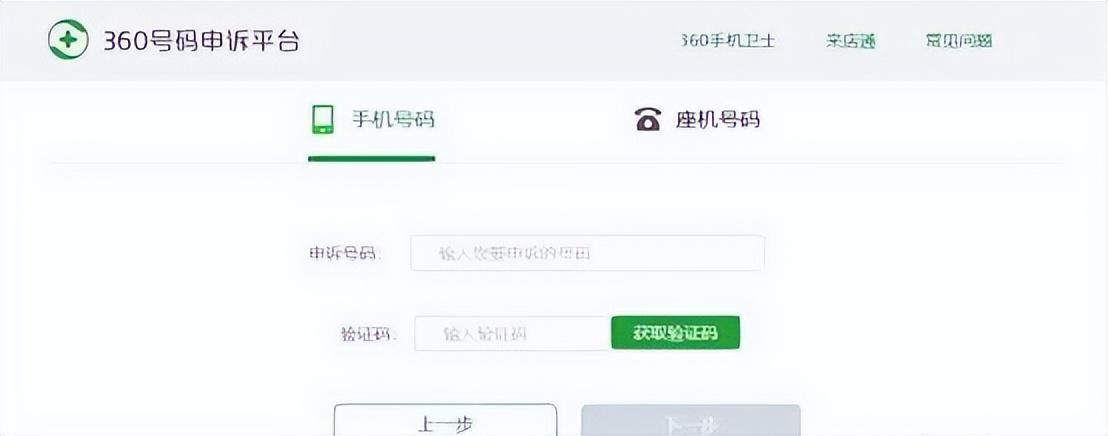Open the 常见问题 help link
1108x436 pixels.
[958, 41]
